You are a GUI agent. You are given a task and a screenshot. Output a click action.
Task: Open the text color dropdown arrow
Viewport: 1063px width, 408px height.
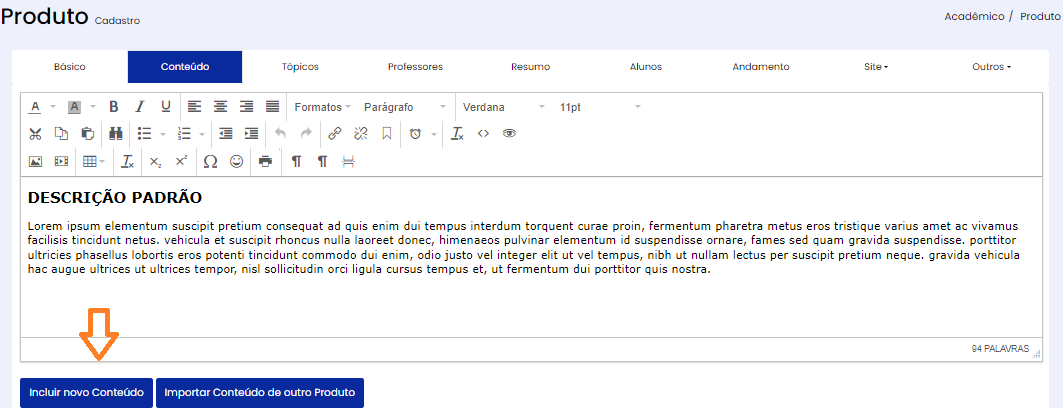53,107
